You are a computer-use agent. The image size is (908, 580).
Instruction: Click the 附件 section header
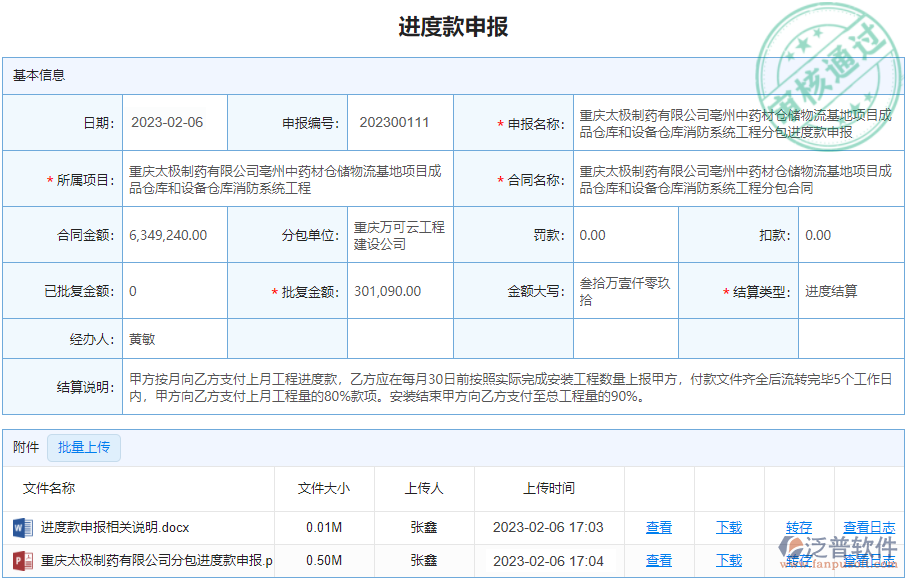pyautogui.click(x=26, y=447)
